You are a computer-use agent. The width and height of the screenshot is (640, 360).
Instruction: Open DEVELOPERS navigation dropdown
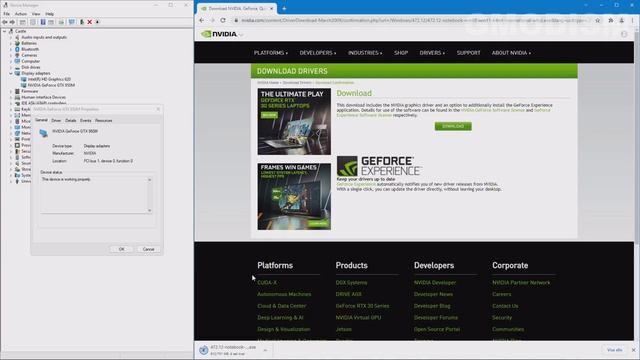click(318, 53)
